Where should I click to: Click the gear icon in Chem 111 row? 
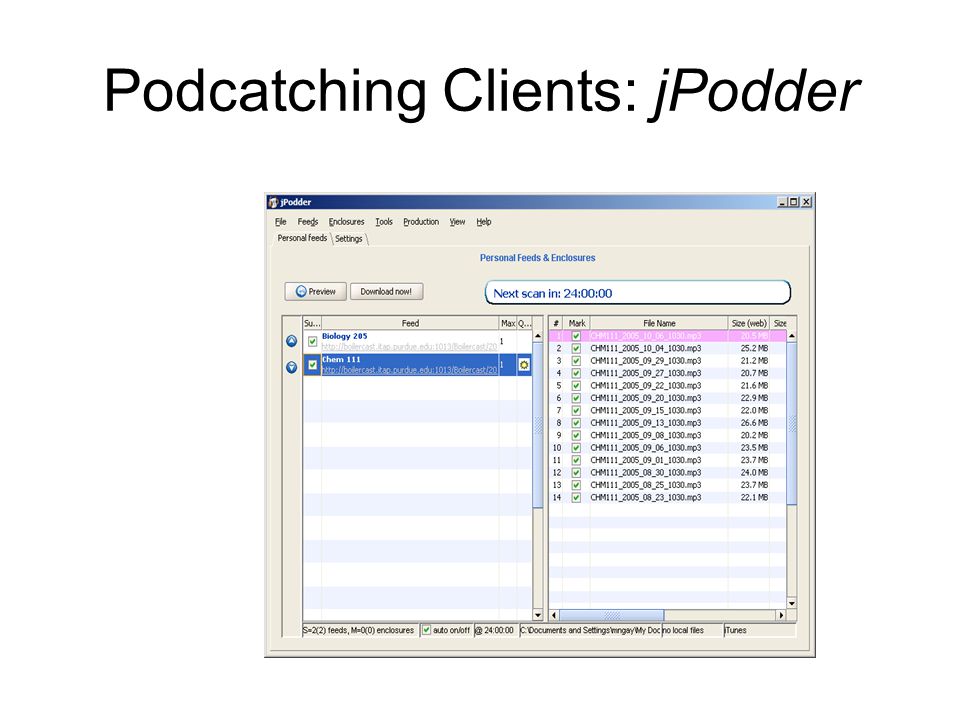pyautogui.click(x=524, y=365)
